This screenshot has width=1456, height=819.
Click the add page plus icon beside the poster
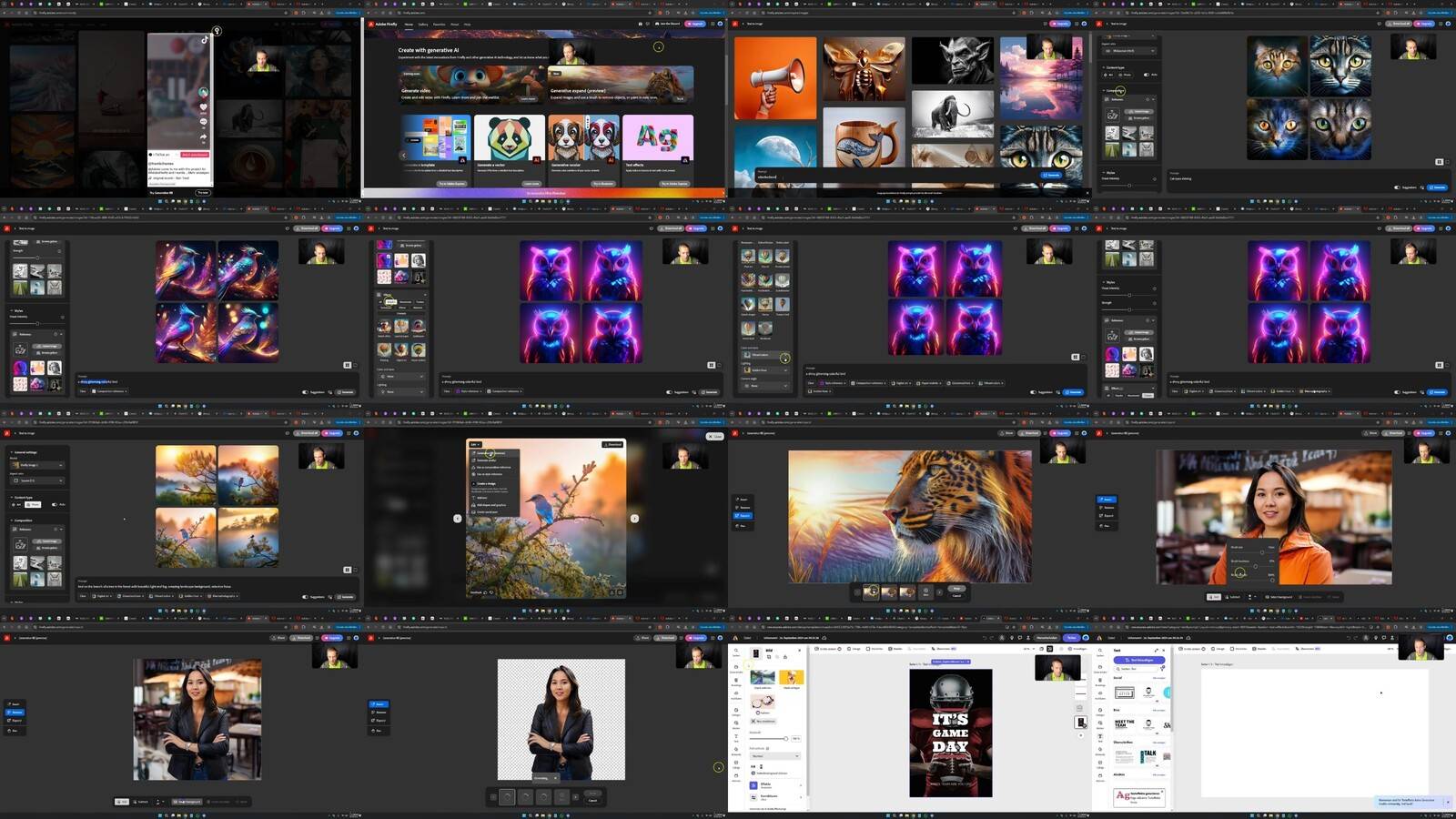pyautogui.click(x=1081, y=735)
